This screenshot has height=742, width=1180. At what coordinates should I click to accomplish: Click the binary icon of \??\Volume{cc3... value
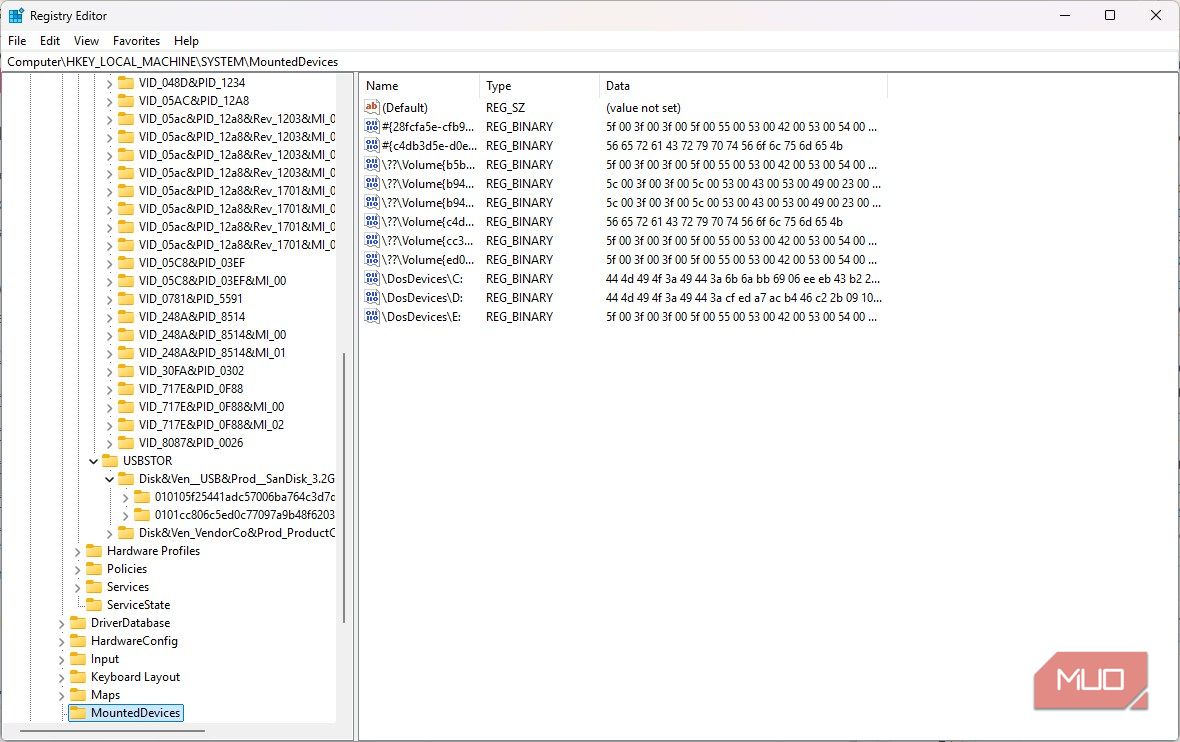point(372,240)
